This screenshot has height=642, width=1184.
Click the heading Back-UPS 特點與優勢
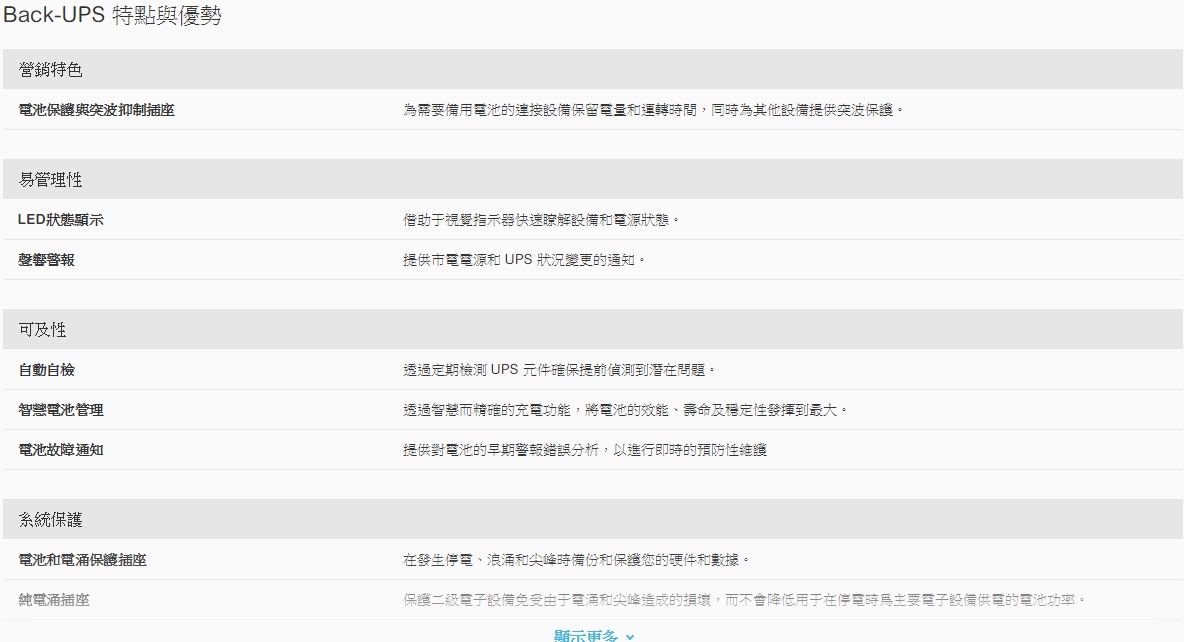click(113, 15)
